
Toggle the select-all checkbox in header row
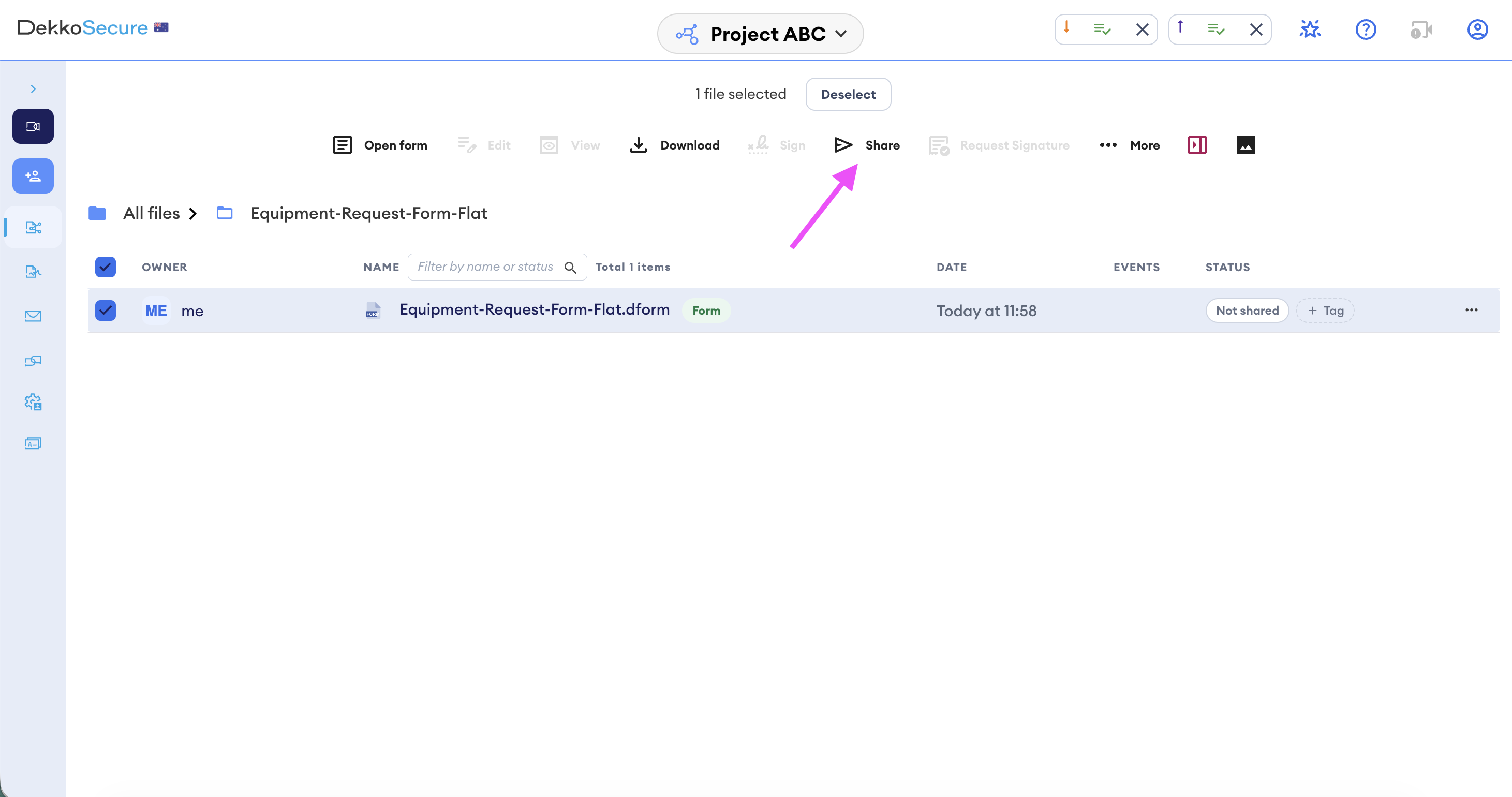tap(105, 267)
